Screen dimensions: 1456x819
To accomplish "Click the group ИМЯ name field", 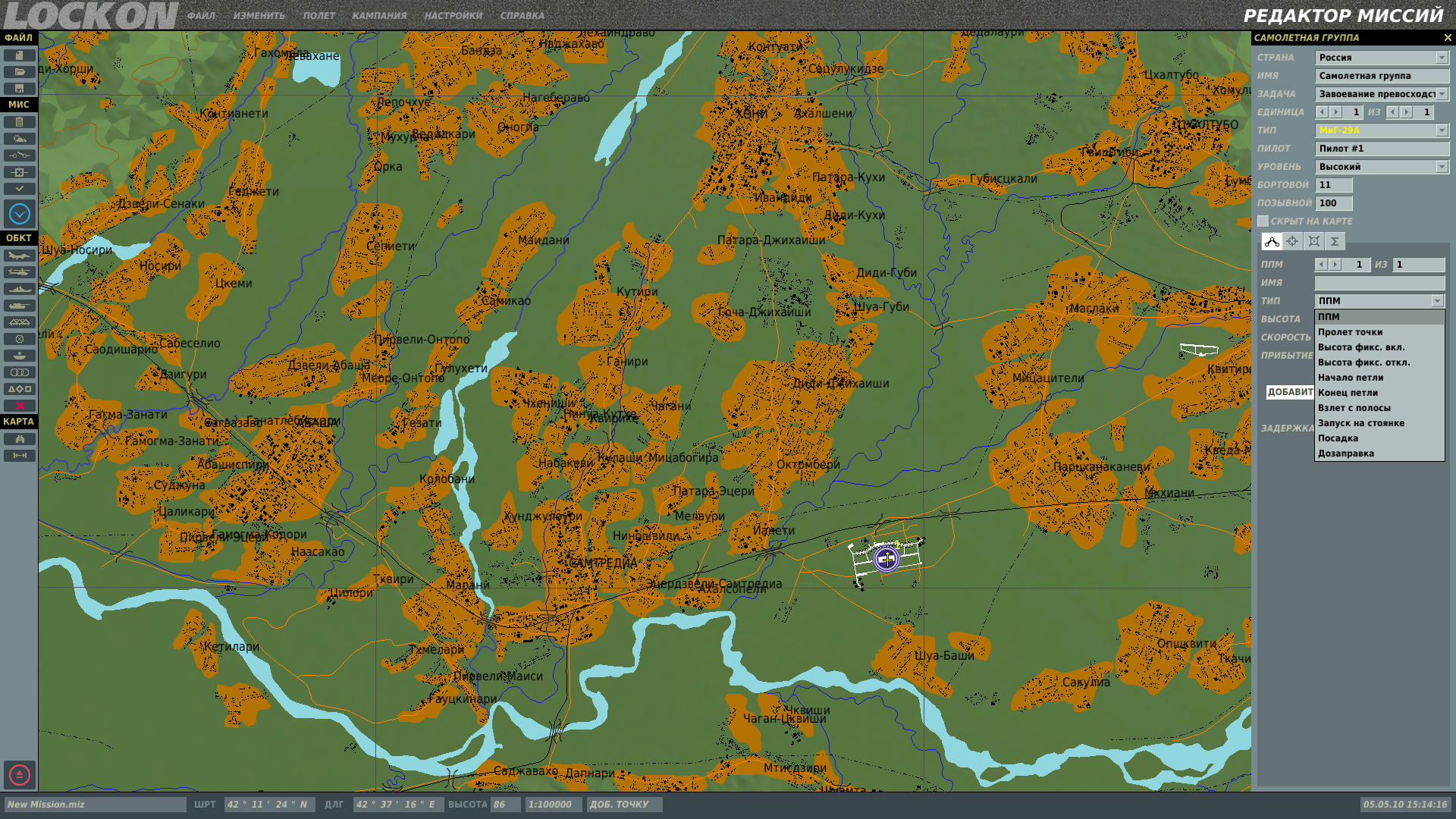I will 1382,76.
